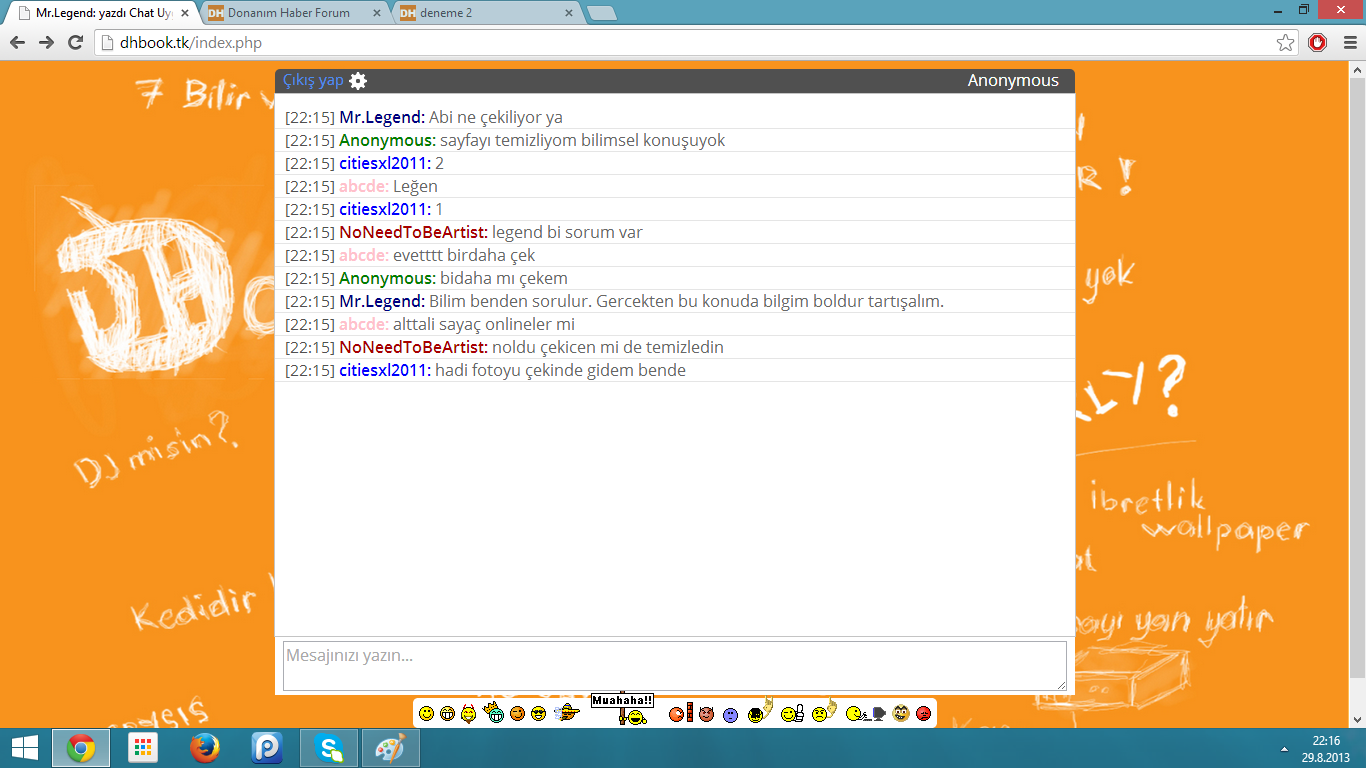
Task: Open Firefox from the taskbar
Action: [x=205, y=748]
